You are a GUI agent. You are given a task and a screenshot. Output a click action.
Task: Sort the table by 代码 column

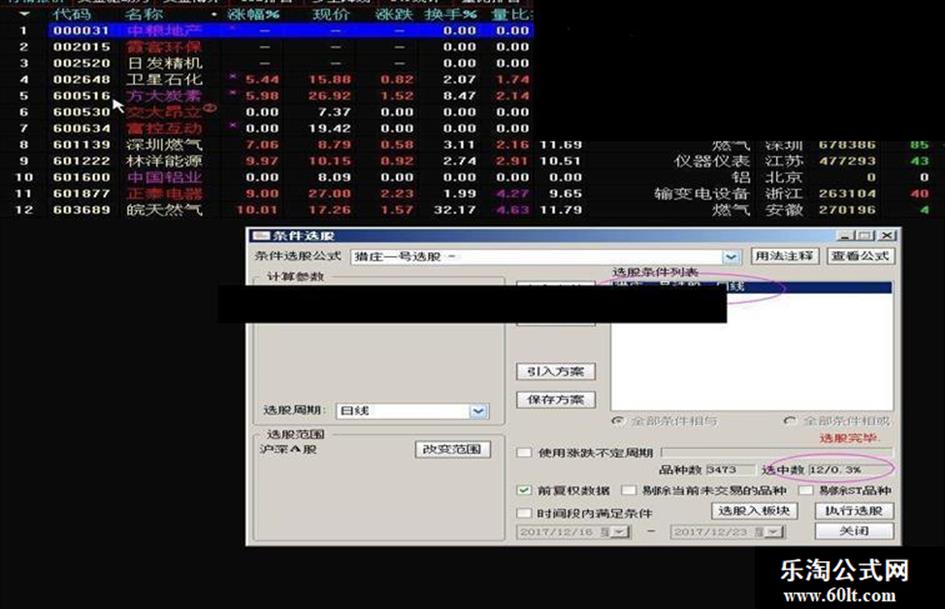pos(72,14)
